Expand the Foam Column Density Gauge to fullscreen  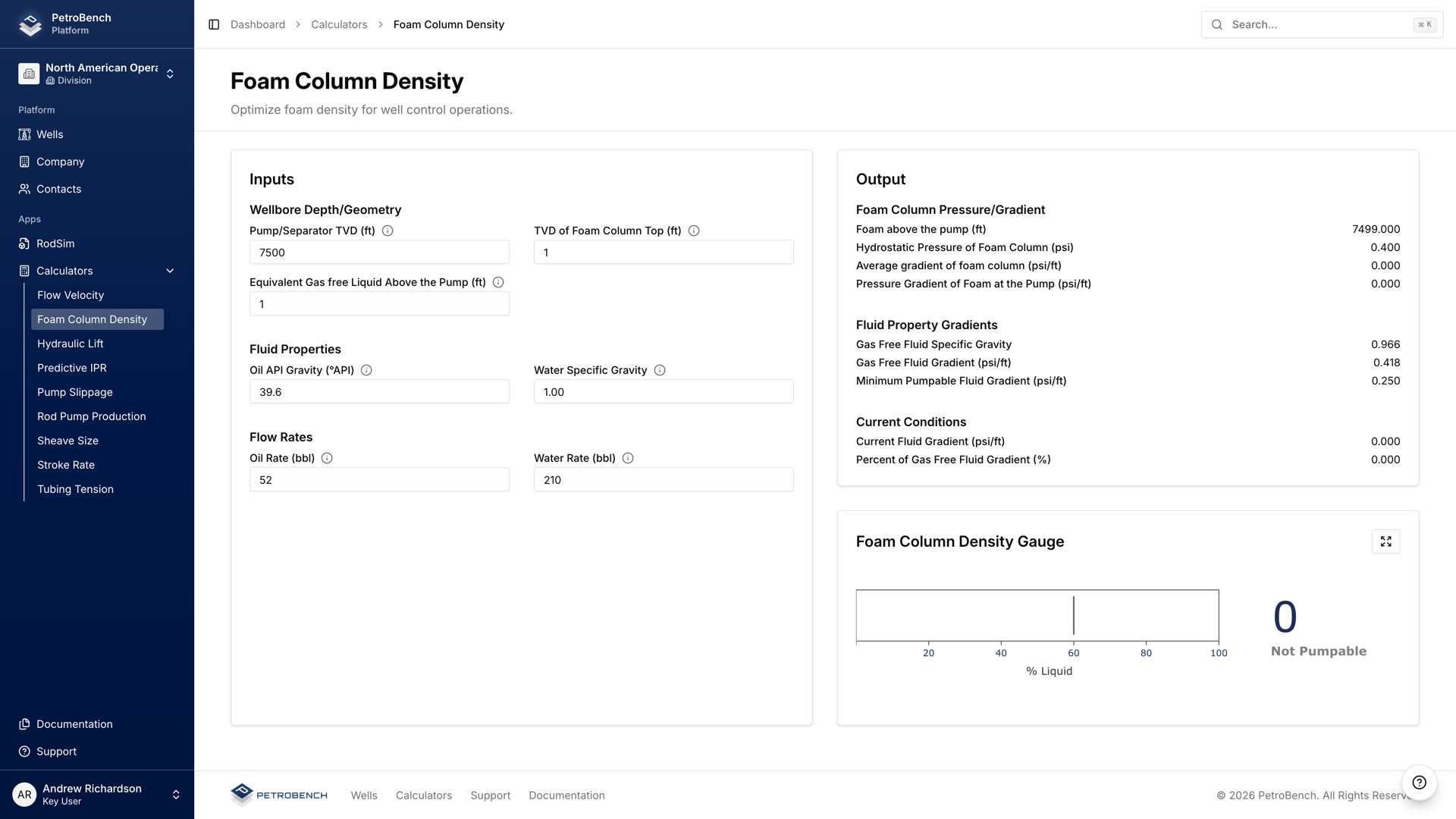click(x=1385, y=541)
